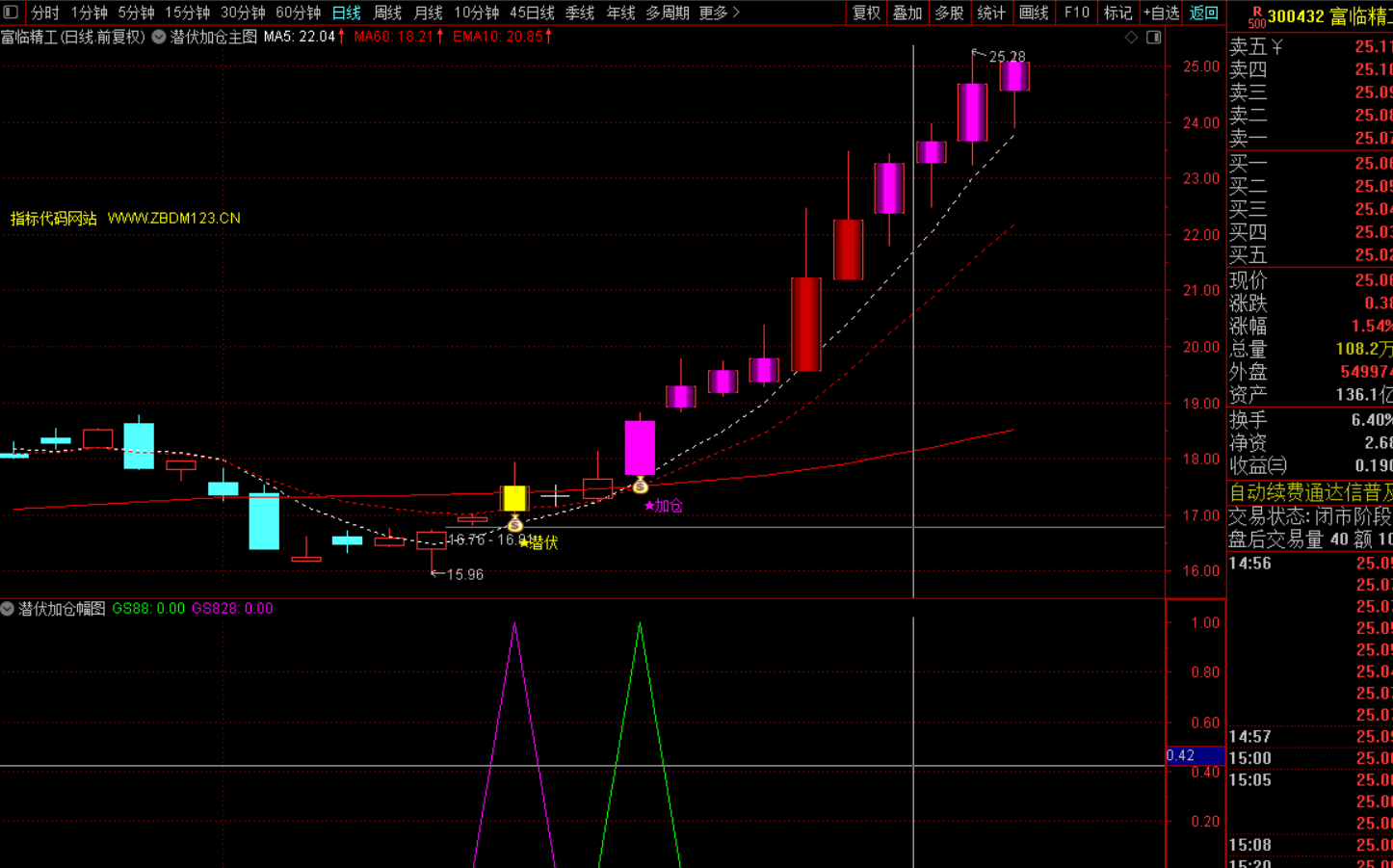
Task: Click the magenta 加仓 star signal label
Action: pos(664,506)
